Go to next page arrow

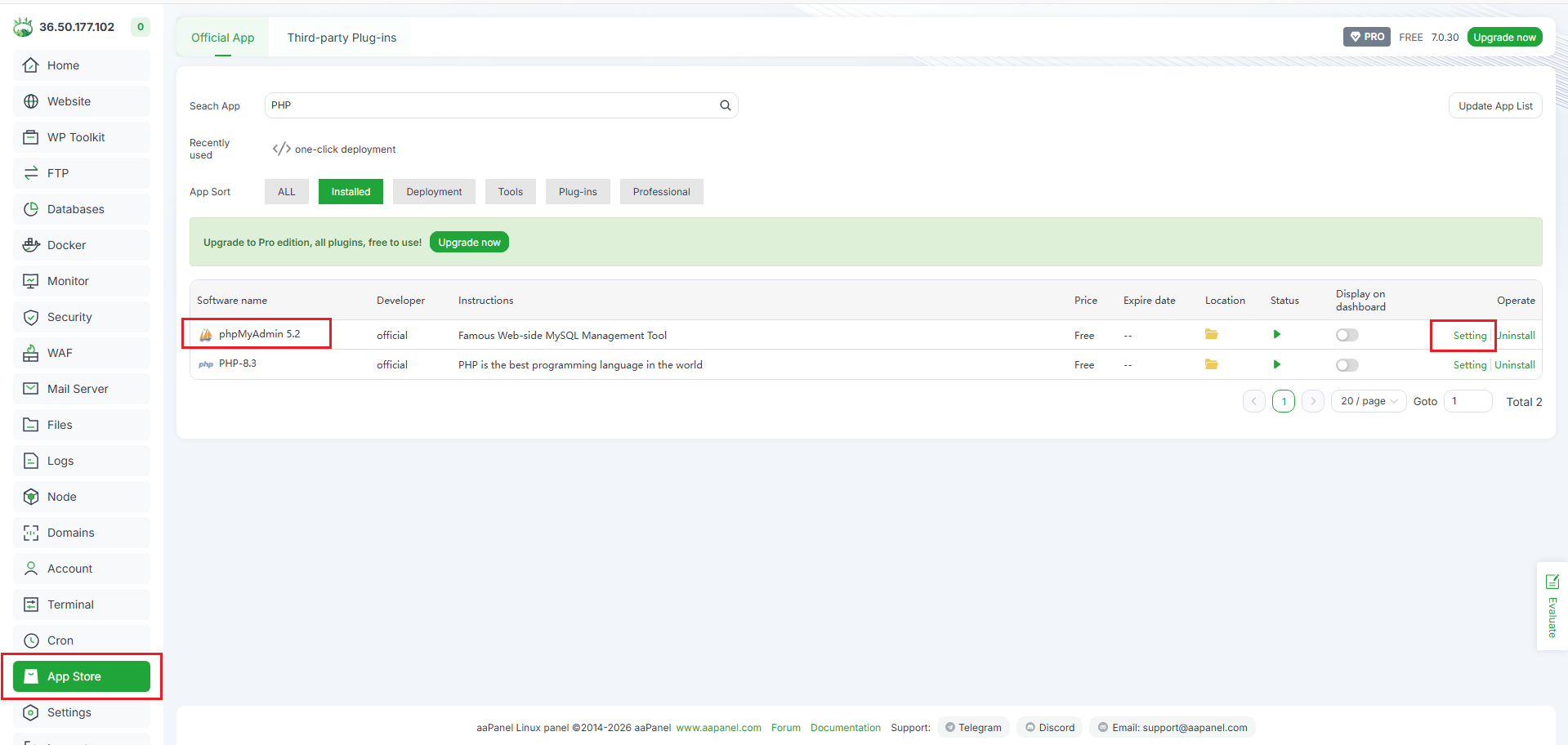tap(1313, 401)
